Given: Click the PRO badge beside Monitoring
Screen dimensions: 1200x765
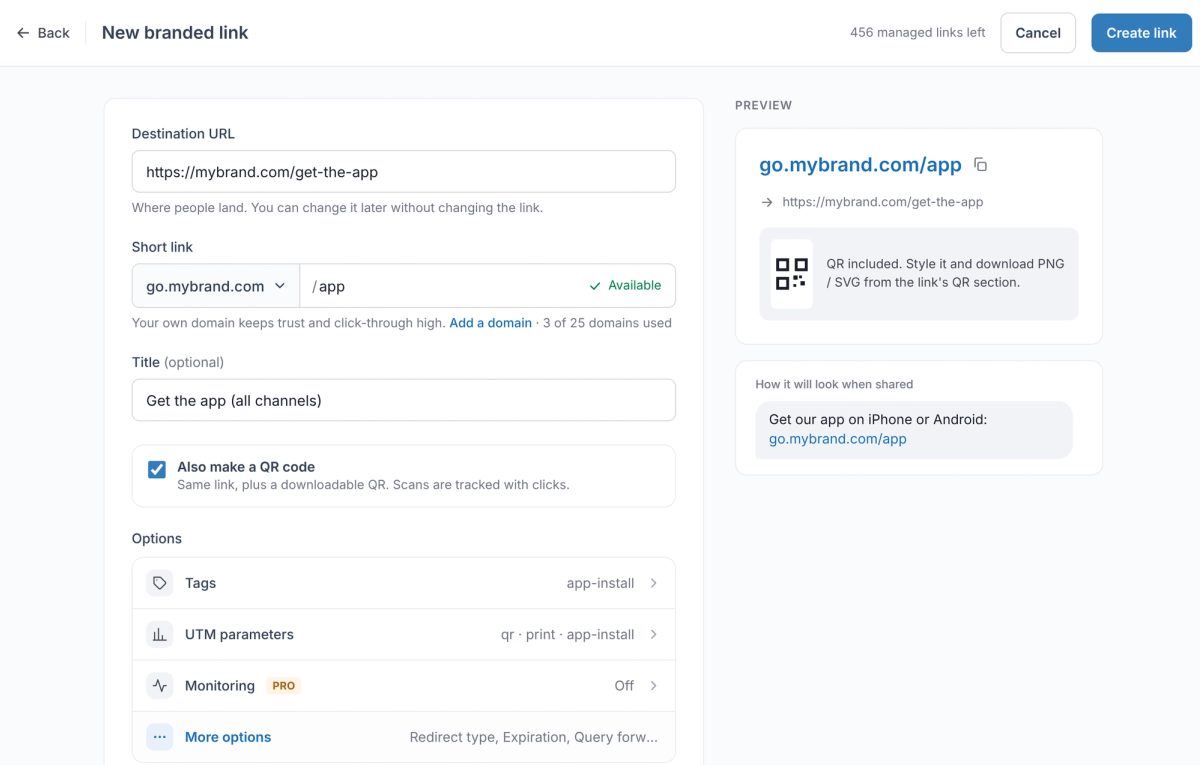Looking at the screenshot, I should click(284, 686).
